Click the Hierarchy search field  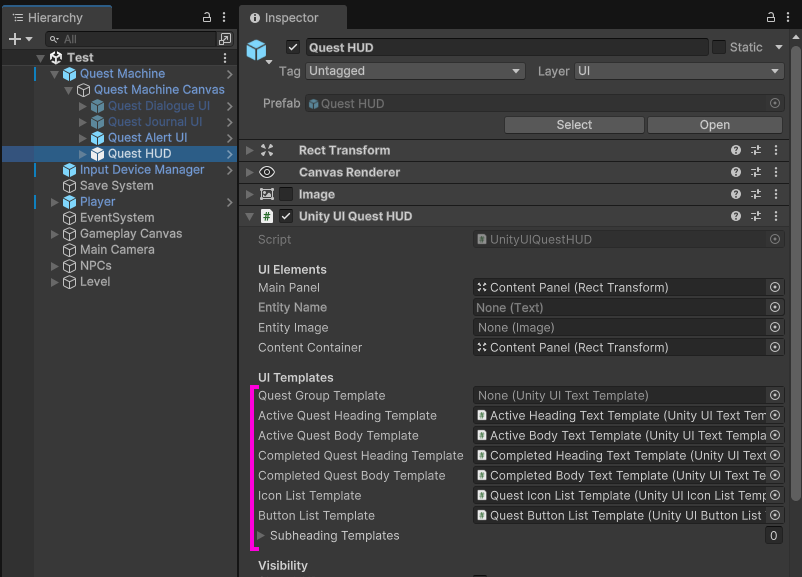[132, 39]
